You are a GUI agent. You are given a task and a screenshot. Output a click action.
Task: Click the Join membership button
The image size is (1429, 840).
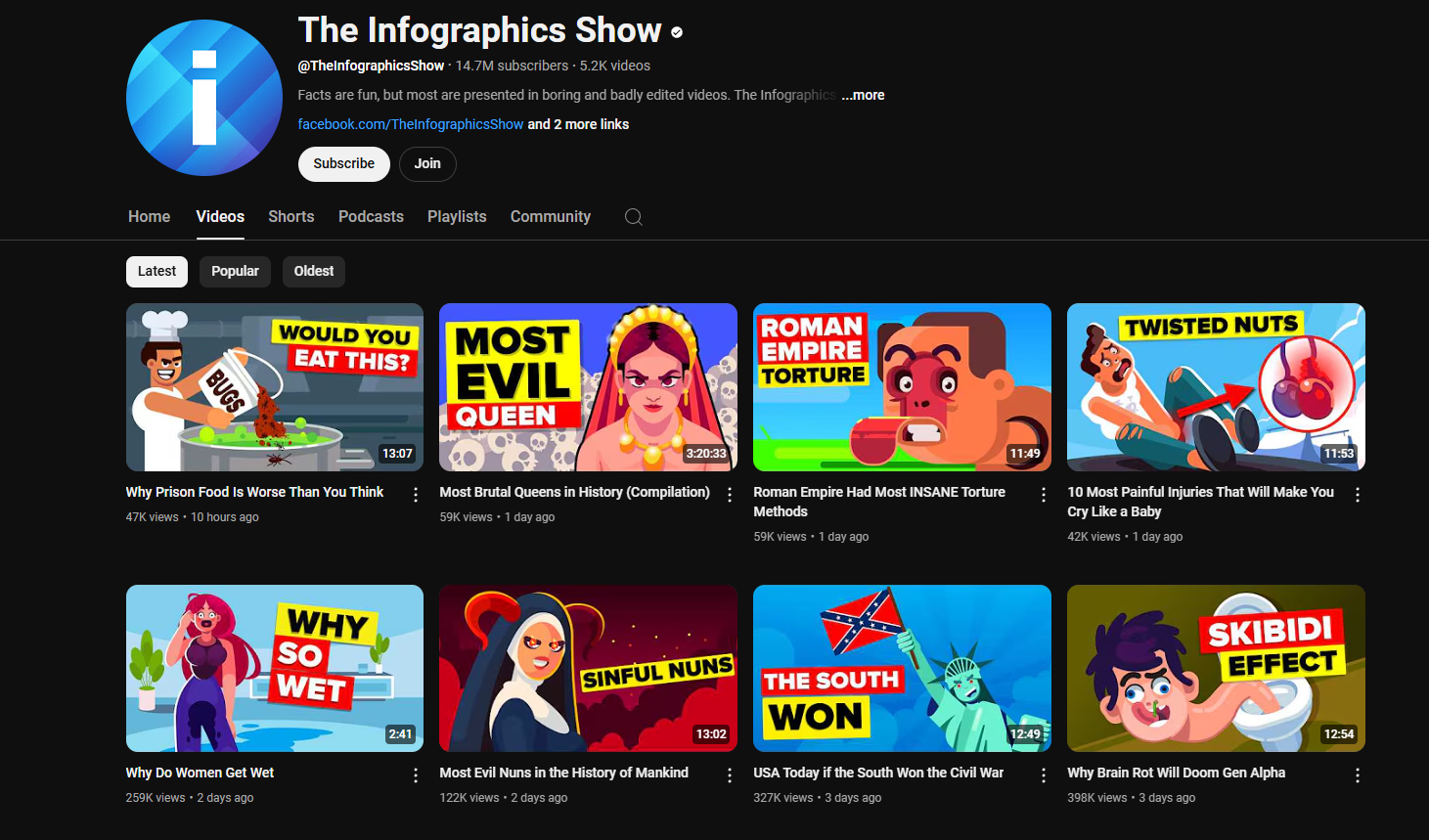(427, 164)
